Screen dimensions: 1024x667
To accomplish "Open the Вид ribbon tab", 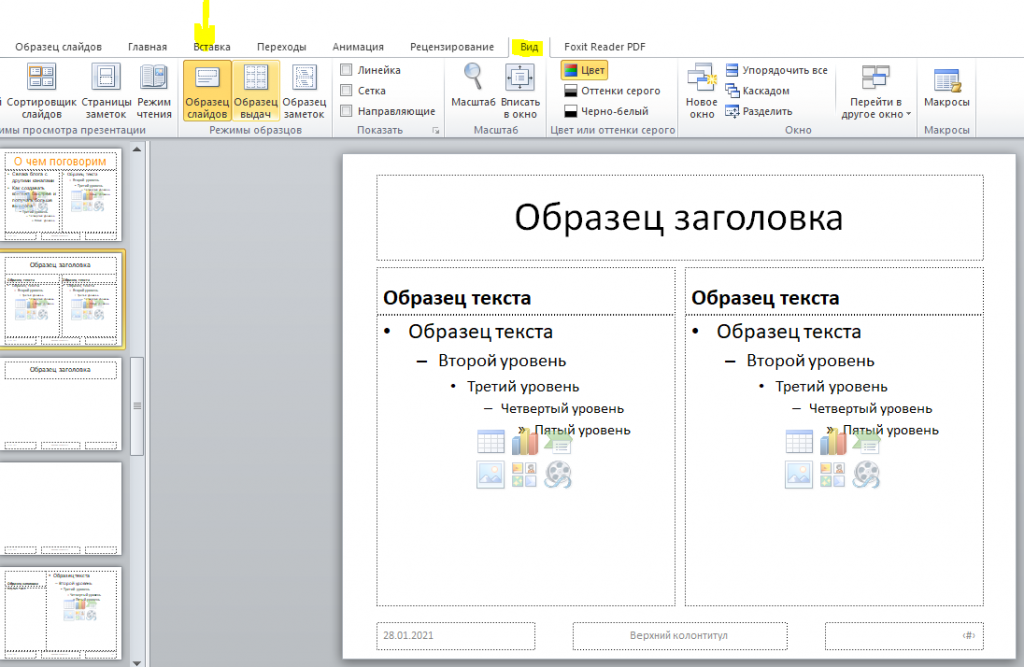I will (529, 47).
